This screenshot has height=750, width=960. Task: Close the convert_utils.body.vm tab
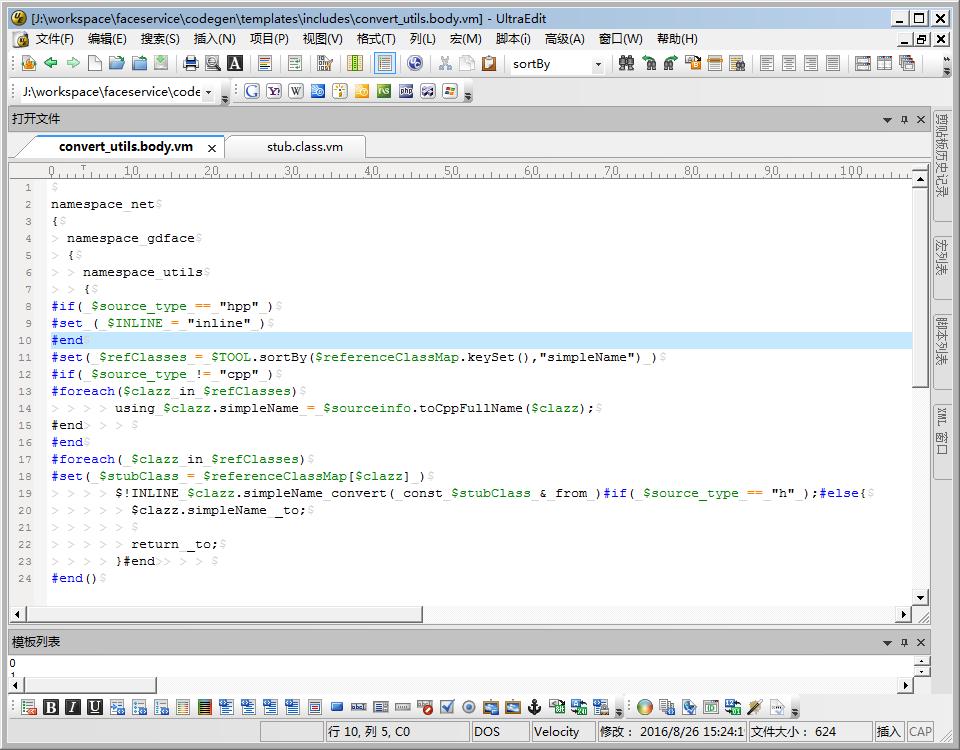click(212, 148)
